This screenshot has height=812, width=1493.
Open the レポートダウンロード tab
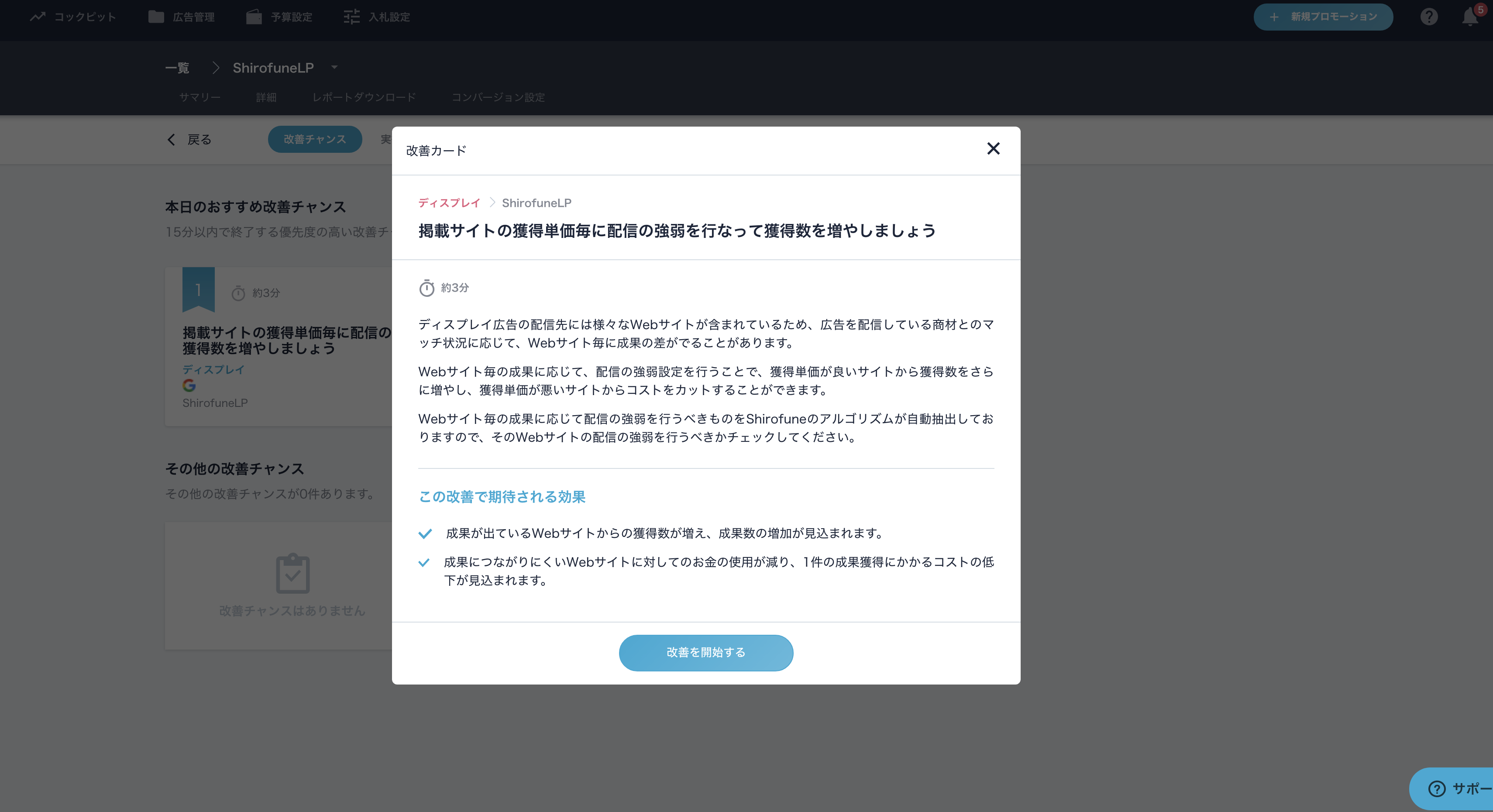(x=364, y=97)
